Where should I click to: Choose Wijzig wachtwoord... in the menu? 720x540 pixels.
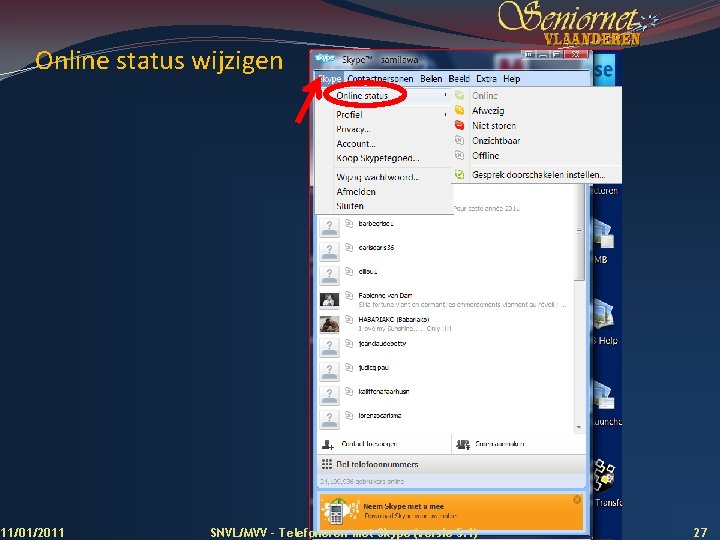click(x=377, y=177)
